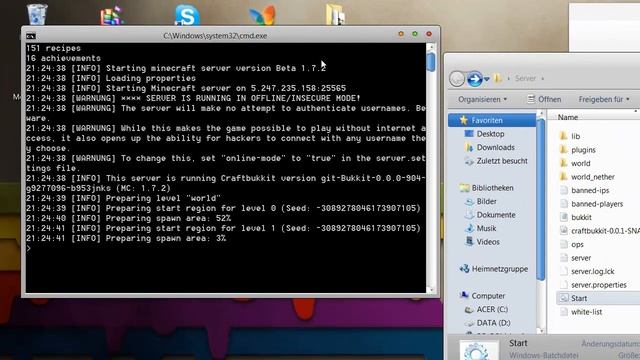Click the lib folder icon
640x360 pixels.
point(564,136)
